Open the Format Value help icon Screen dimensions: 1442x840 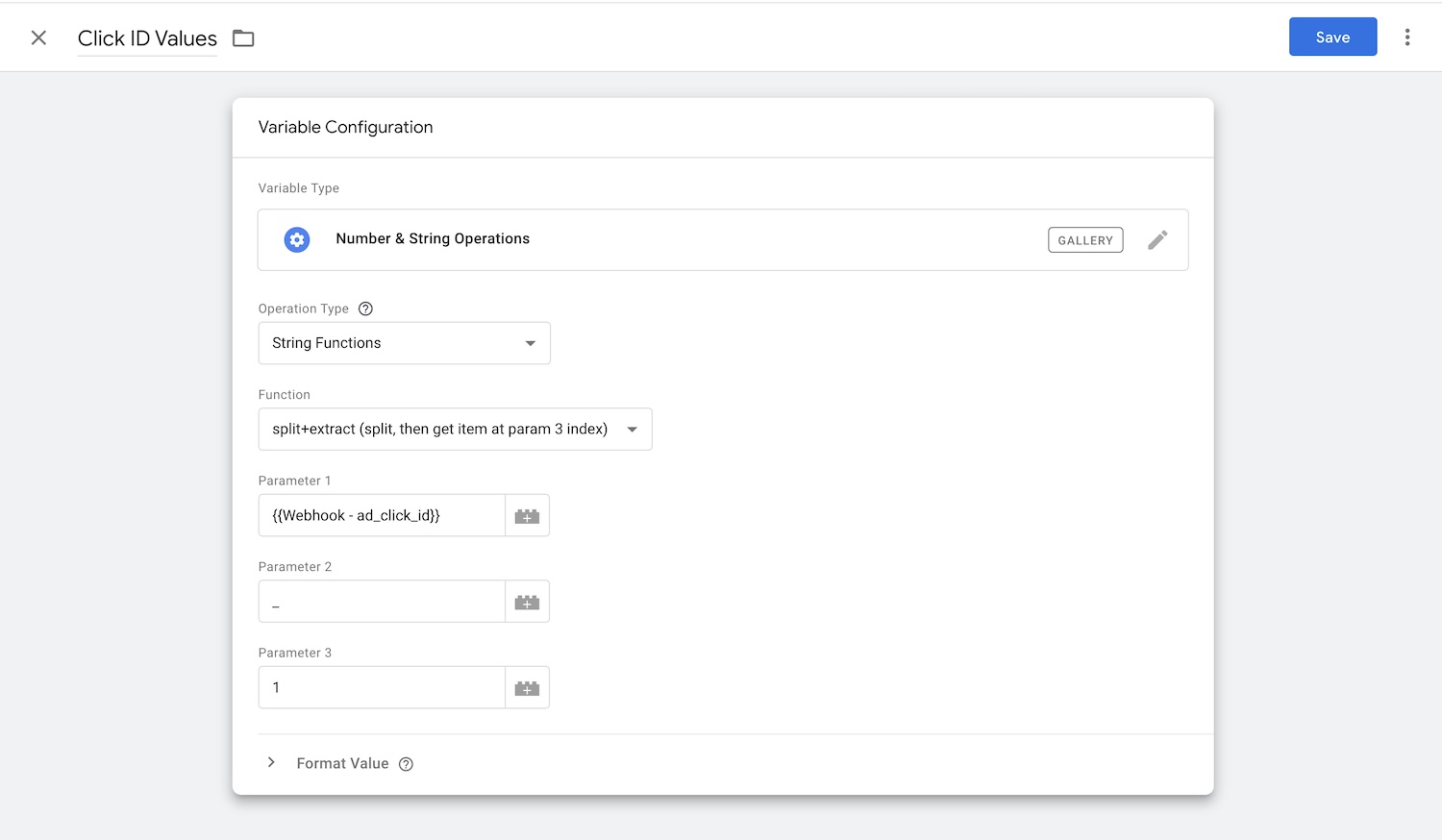click(x=406, y=764)
